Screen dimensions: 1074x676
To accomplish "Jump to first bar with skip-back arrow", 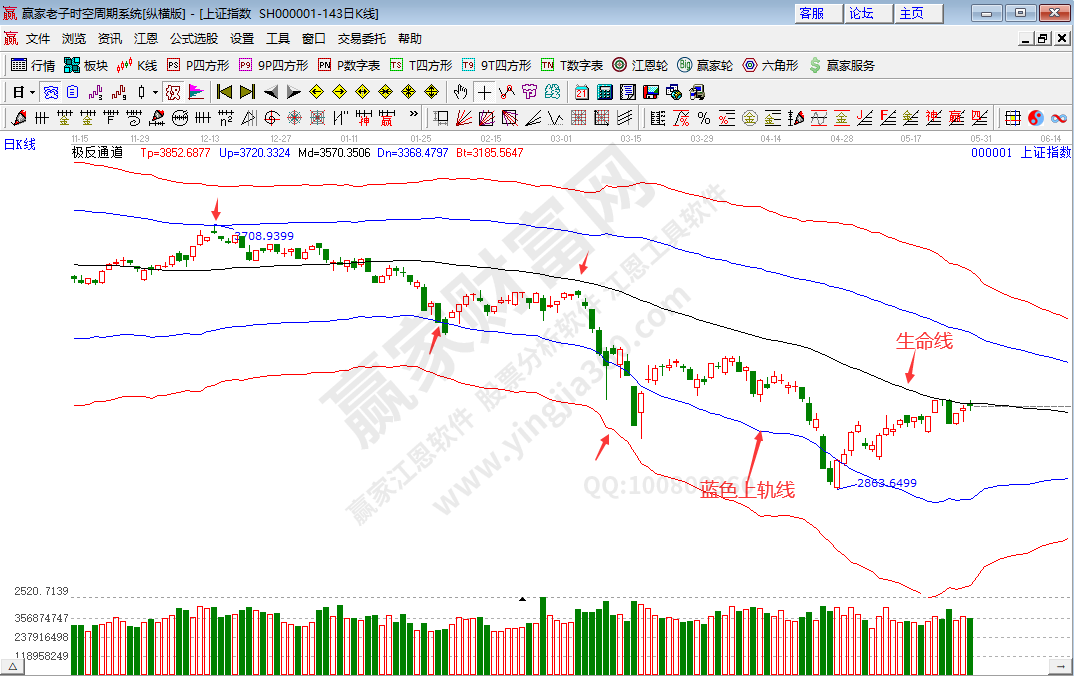I will pyautogui.click(x=224, y=92).
